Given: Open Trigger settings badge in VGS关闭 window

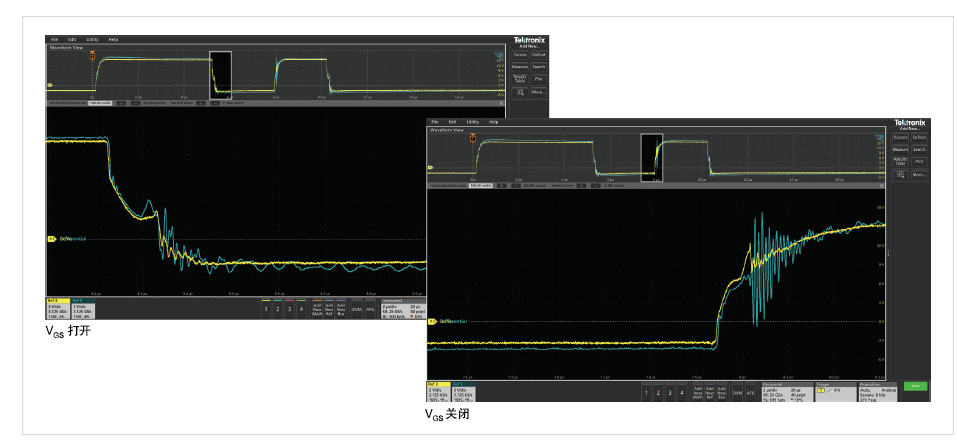Looking at the screenshot, I should point(836,392).
